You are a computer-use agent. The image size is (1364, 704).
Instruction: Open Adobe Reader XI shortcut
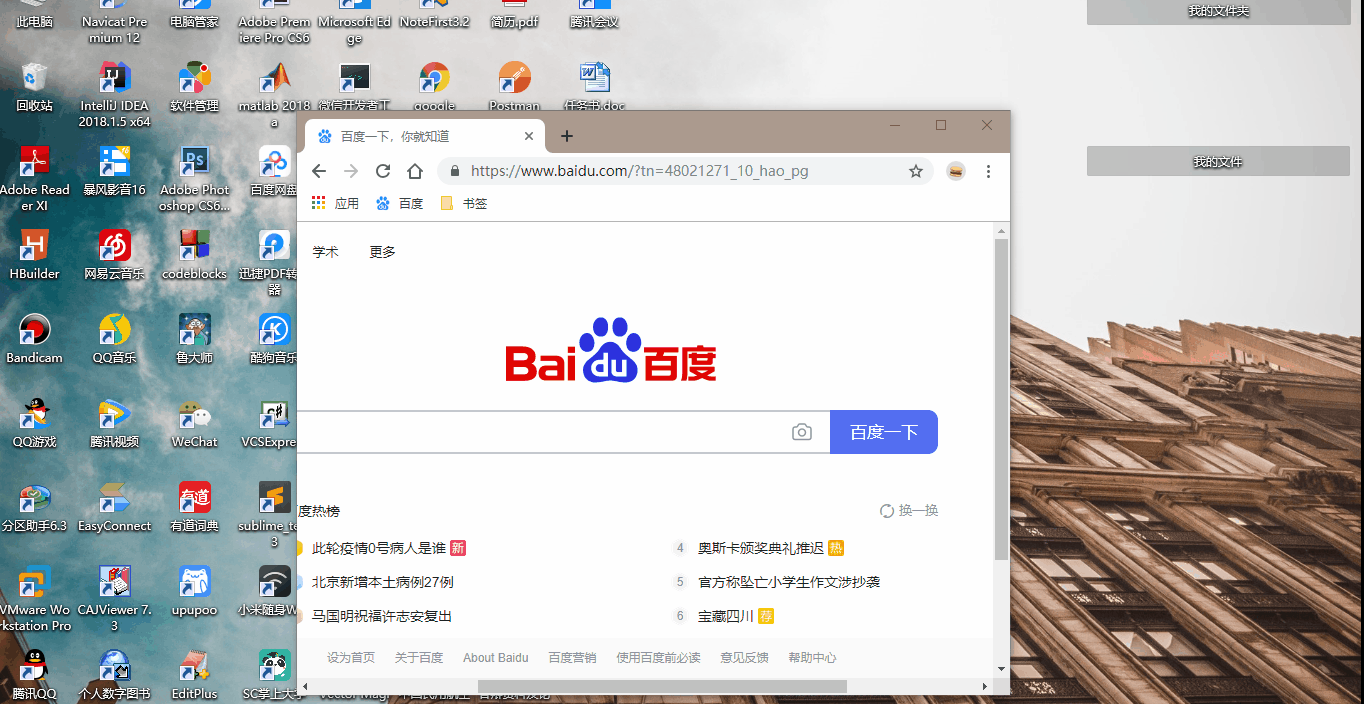[34, 178]
